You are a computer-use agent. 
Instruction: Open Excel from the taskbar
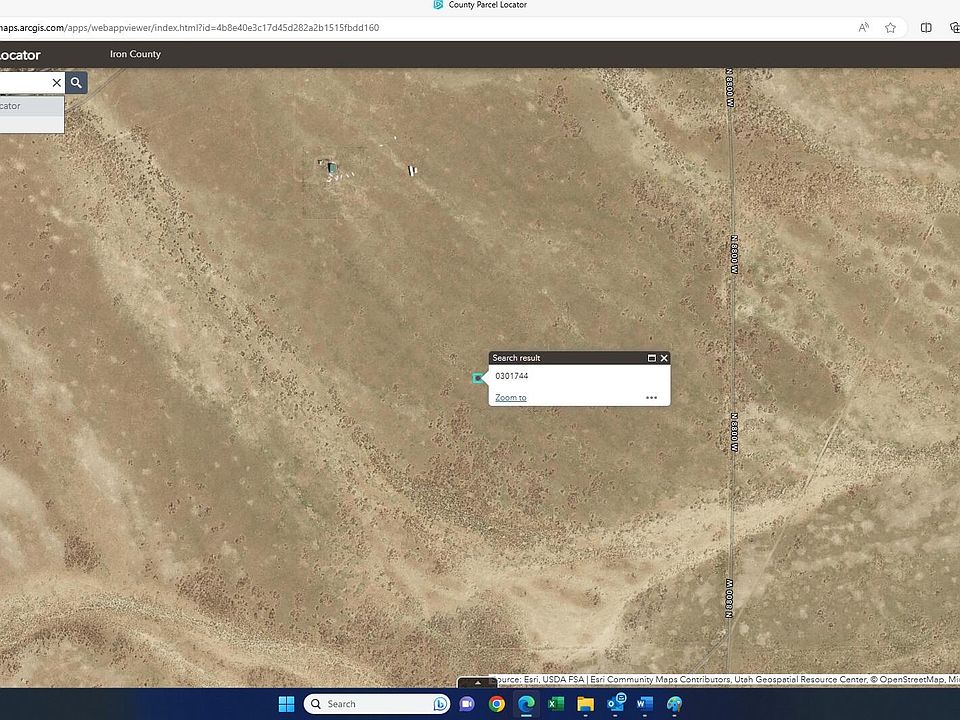[x=556, y=704]
